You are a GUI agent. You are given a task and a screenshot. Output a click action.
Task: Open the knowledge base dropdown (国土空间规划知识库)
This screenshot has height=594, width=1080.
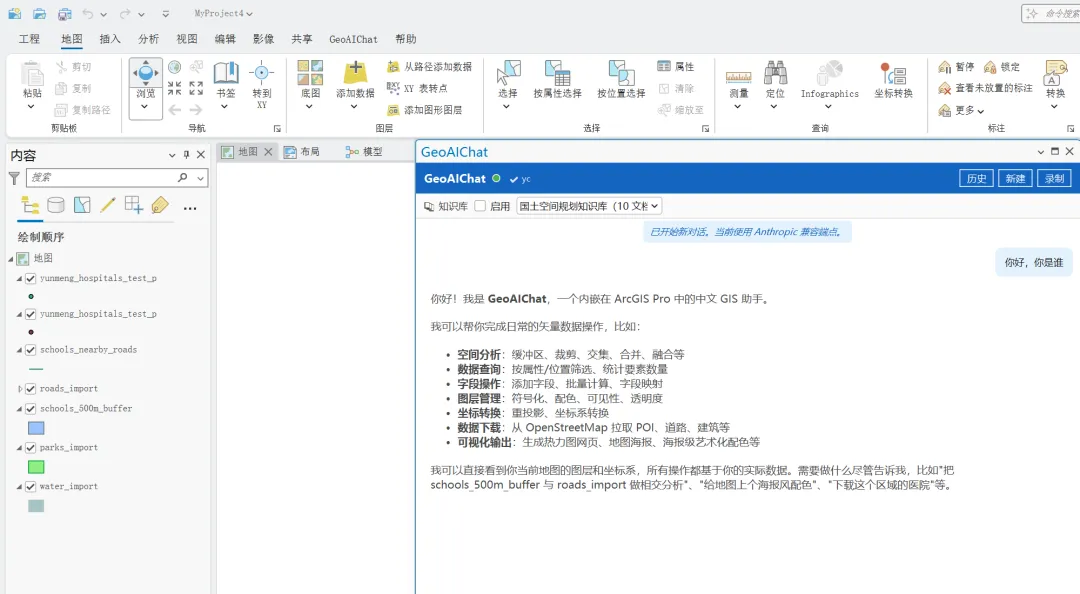click(589, 206)
